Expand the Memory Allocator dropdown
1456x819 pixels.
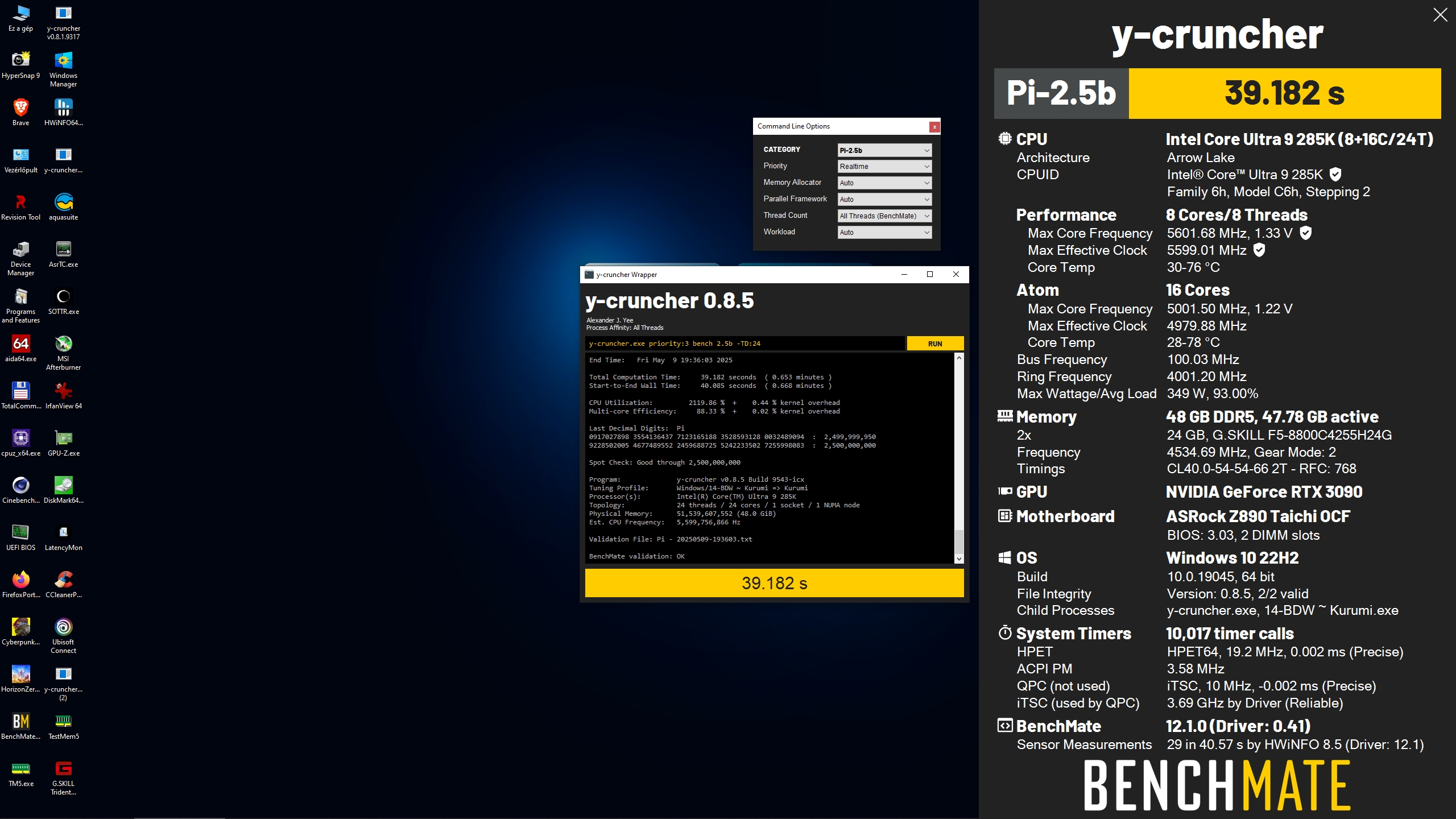pos(884,183)
